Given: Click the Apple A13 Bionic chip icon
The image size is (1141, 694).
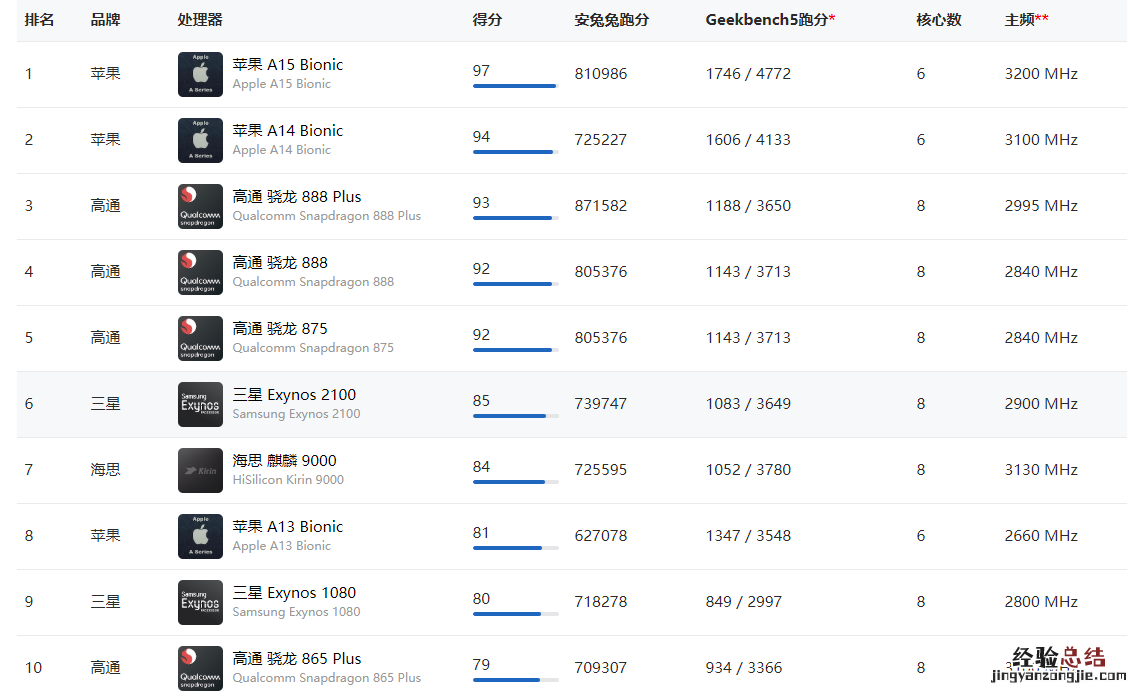Looking at the screenshot, I should (200, 536).
